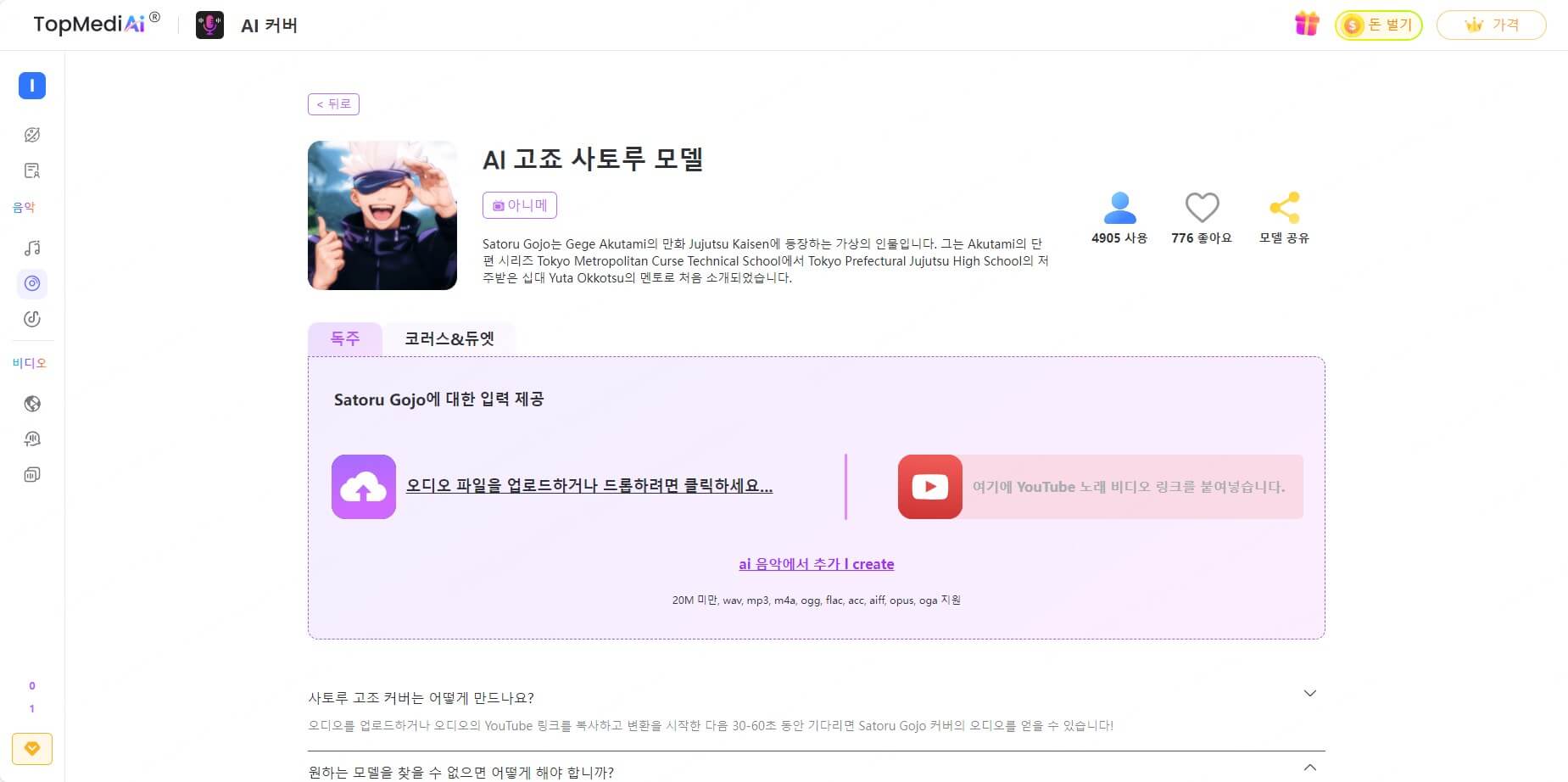The height and width of the screenshot is (782, 1568).
Task: Go back with the 뒤로 button
Action: [333, 103]
